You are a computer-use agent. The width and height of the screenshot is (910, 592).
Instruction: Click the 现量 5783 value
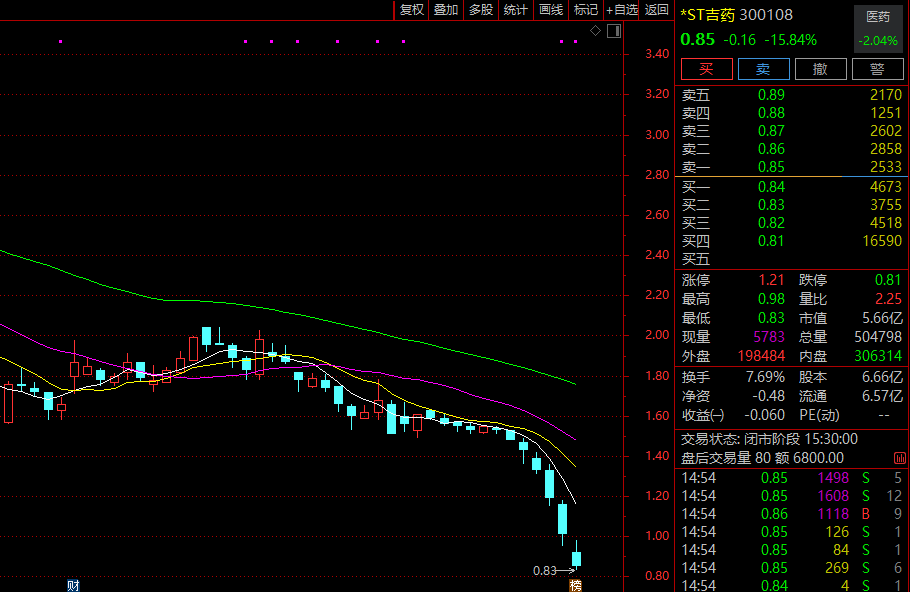(768, 337)
